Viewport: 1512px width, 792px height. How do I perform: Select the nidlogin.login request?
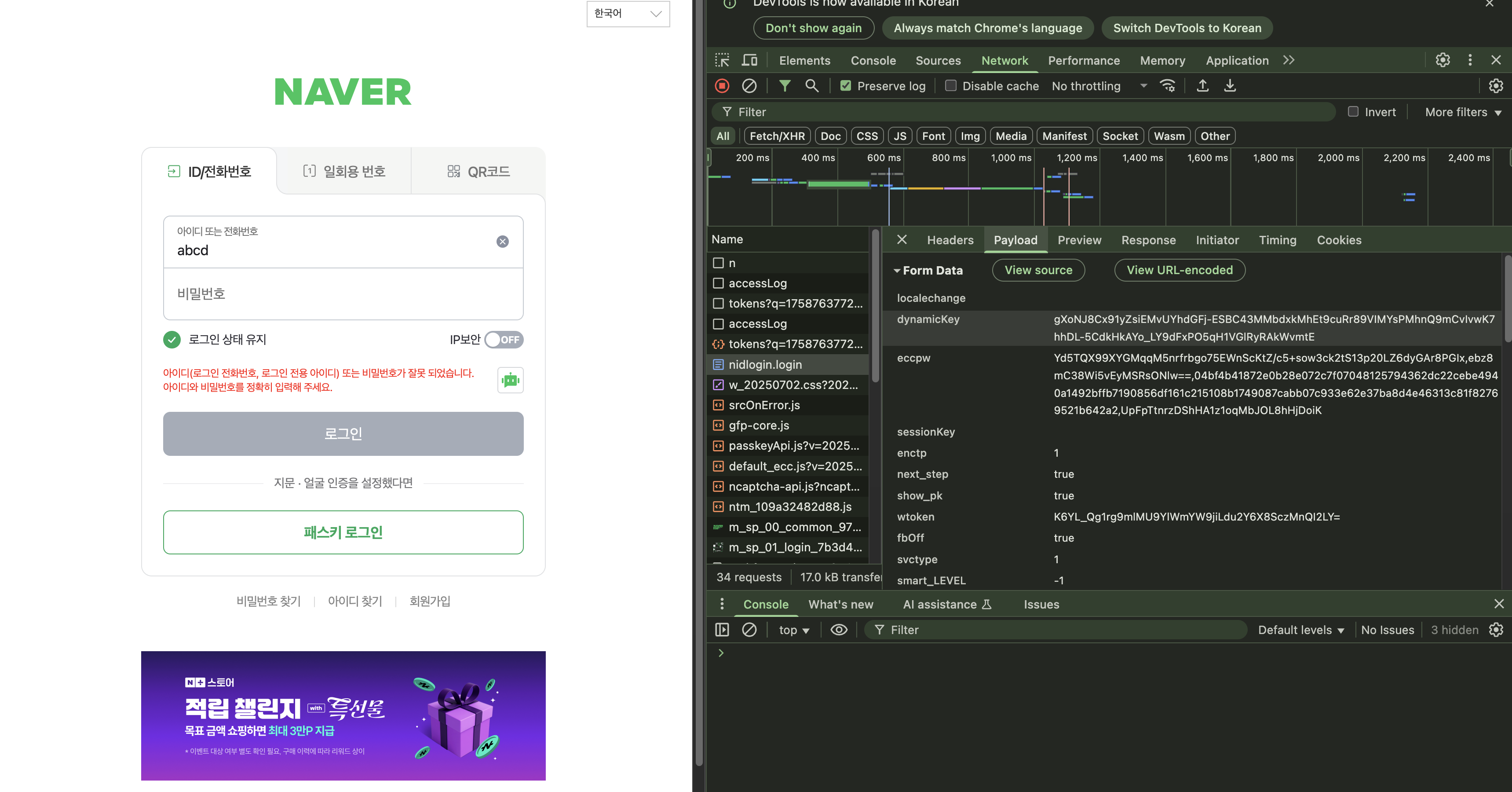click(788, 365)
